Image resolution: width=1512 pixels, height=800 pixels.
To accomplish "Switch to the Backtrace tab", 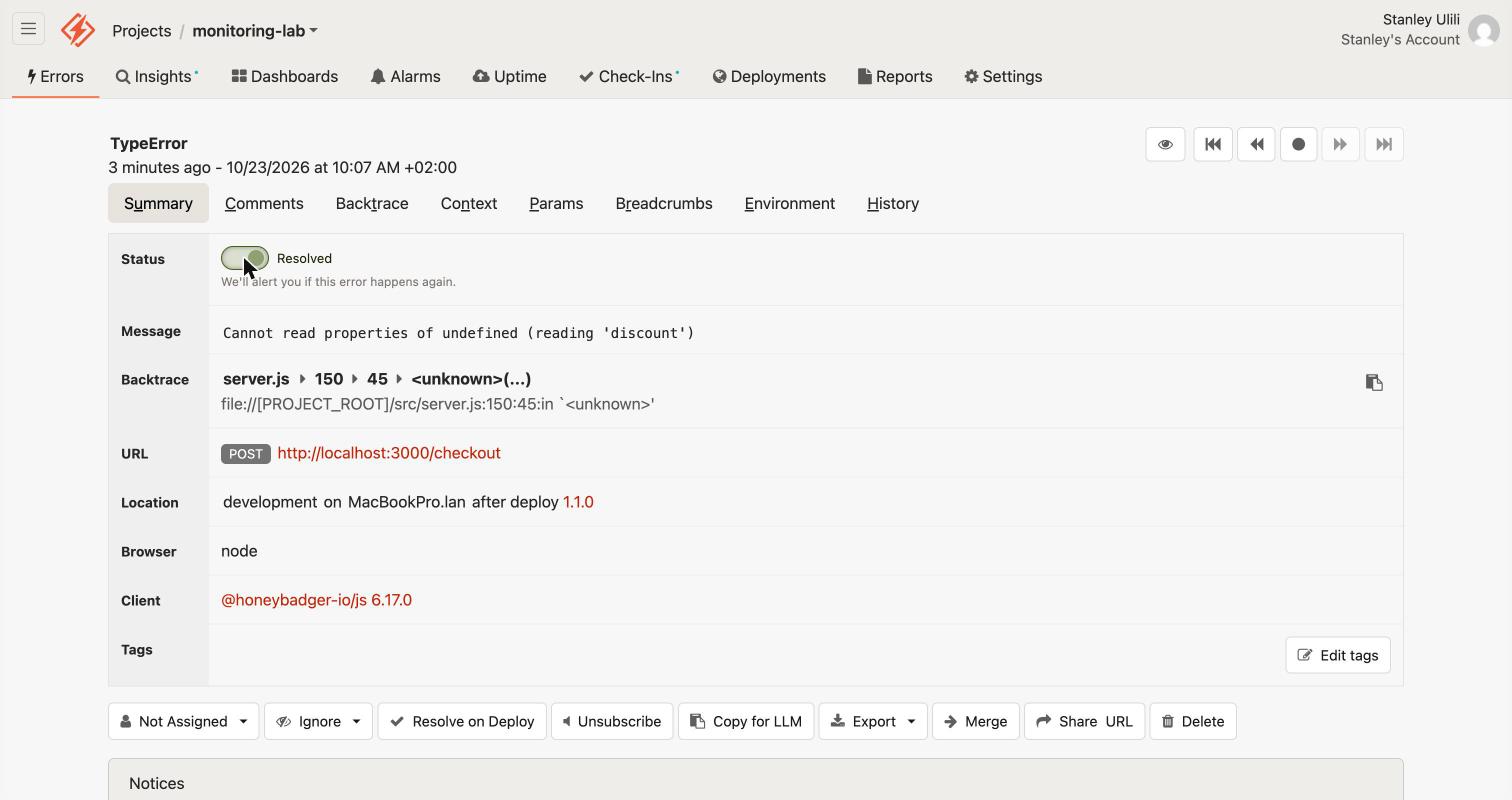I will [372, 203].
